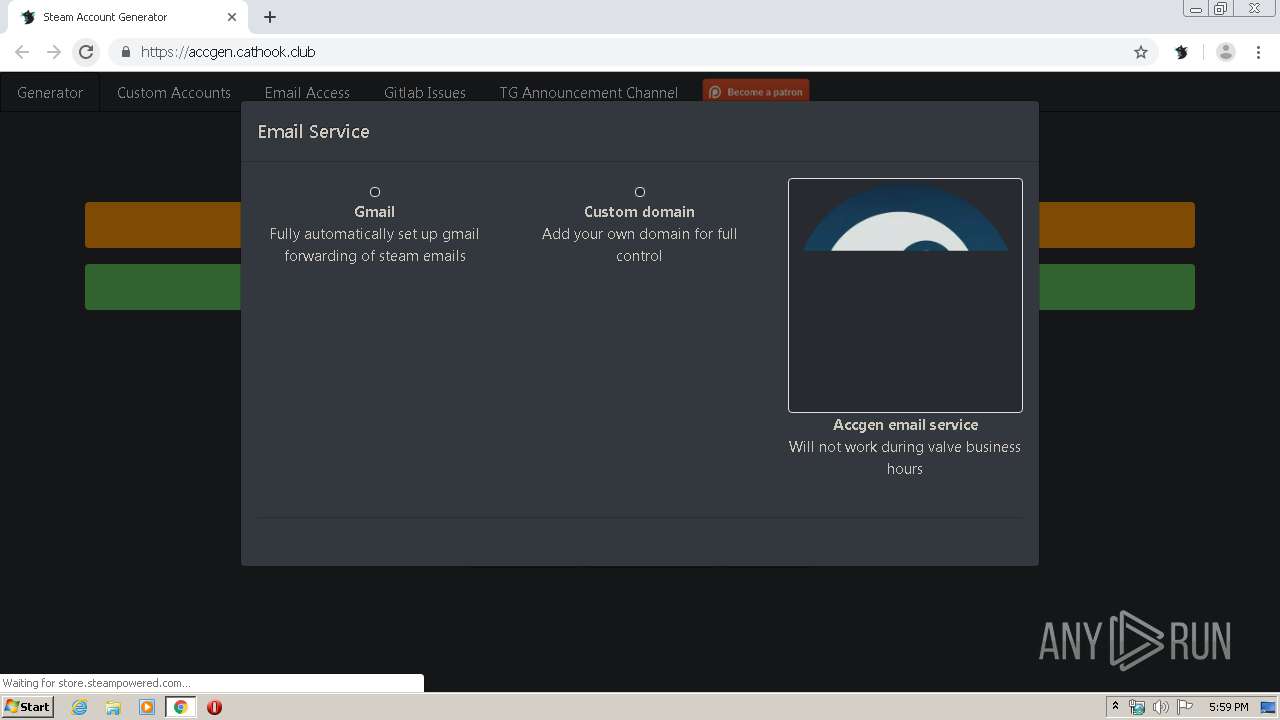Open TG Announcement Channel link
This screenshot has width=1280, height=720.
click(589, 92)
